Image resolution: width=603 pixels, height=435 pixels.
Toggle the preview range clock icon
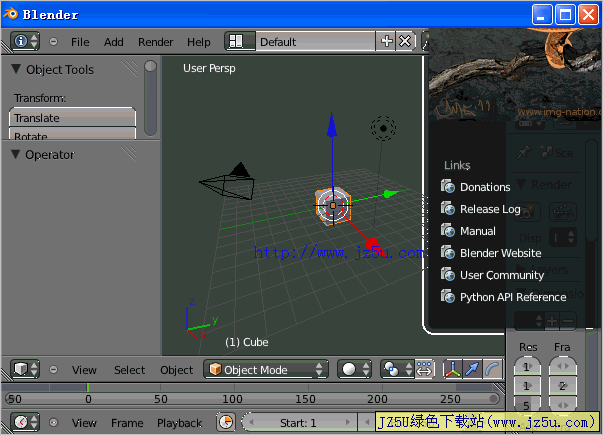coord(226,422)
